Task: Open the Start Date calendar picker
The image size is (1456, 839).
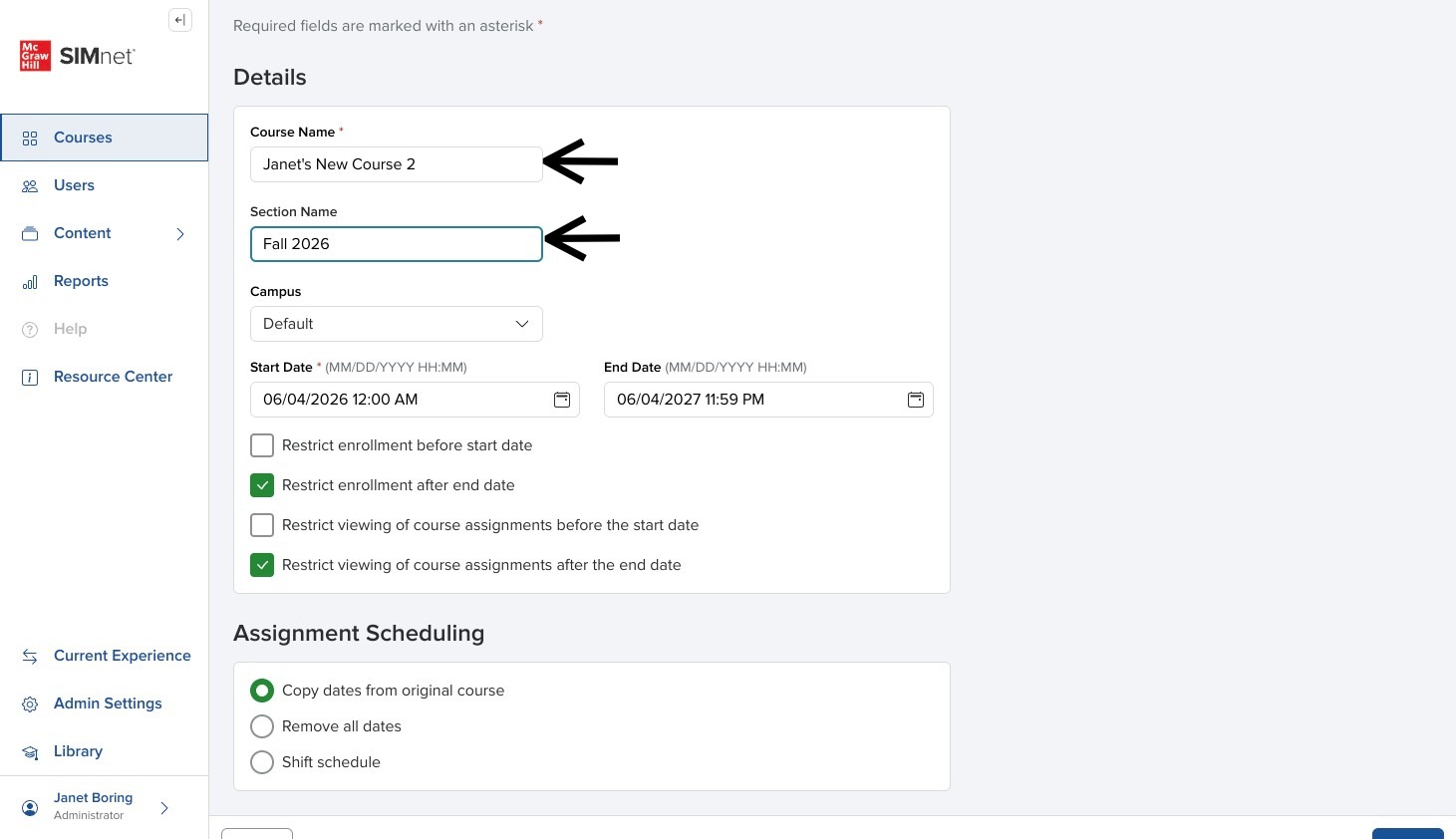Action: [562, 400]
